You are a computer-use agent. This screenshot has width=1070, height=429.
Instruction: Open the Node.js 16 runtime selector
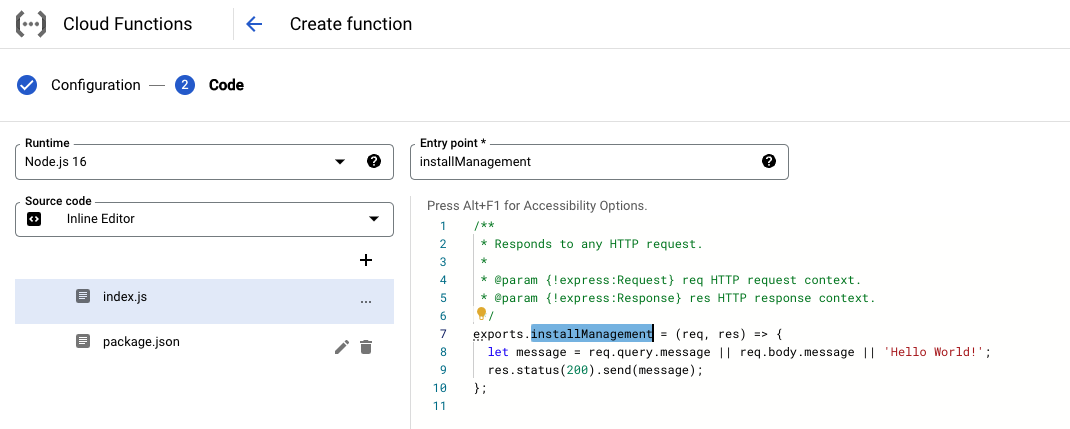(x=204, y=162)
